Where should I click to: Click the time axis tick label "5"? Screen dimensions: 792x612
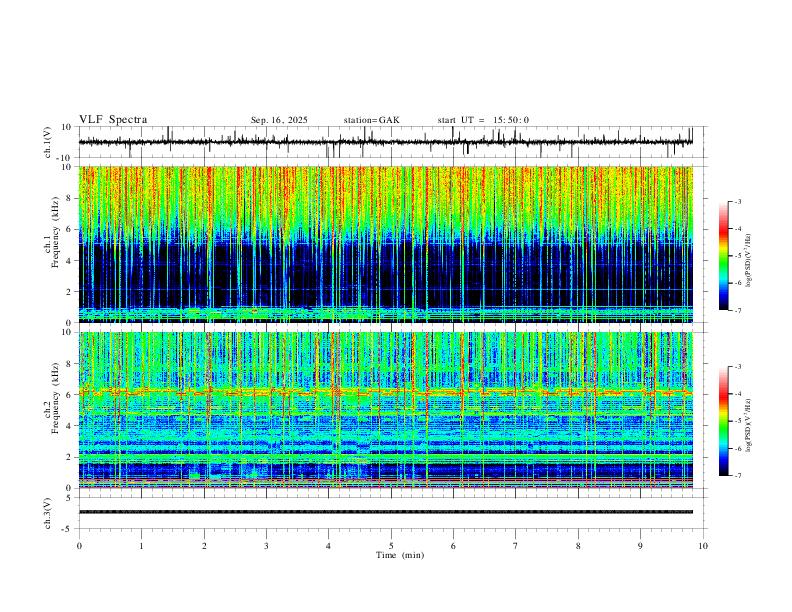[x=391, y=546]
